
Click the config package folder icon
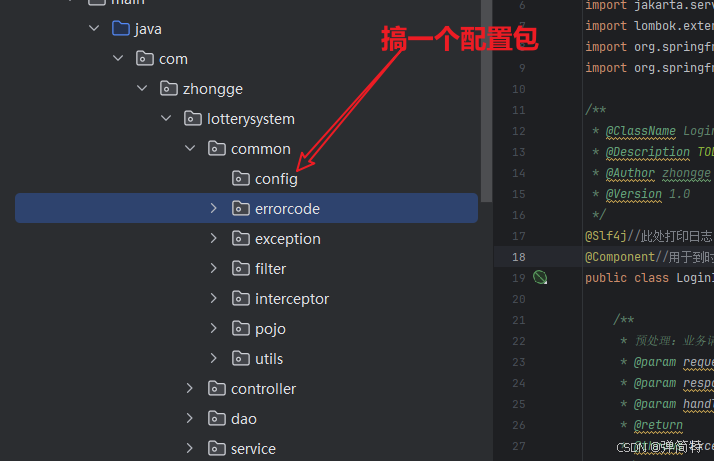click(240, 179)
